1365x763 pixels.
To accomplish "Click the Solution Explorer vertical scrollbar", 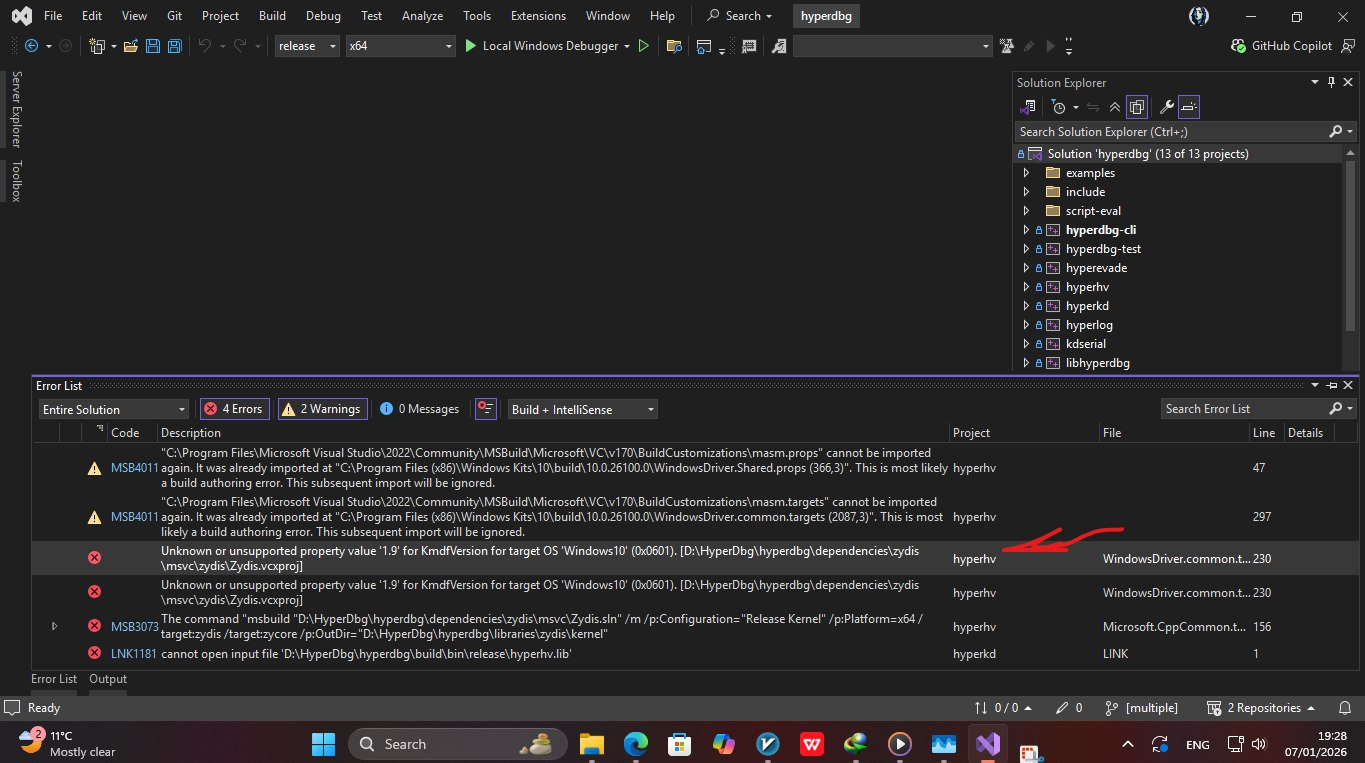I will 1351,240.
